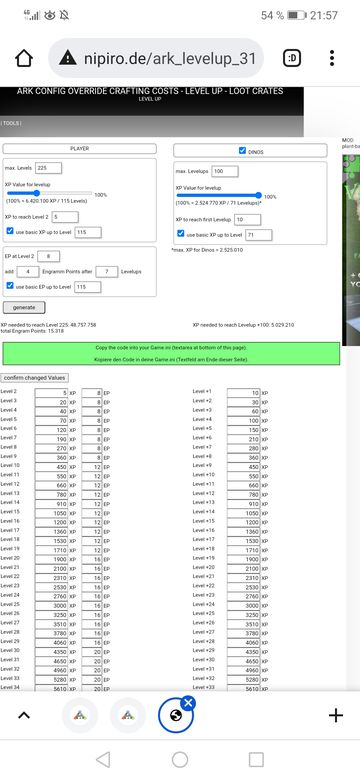Click confirm changed Values button

click(35, 378)
